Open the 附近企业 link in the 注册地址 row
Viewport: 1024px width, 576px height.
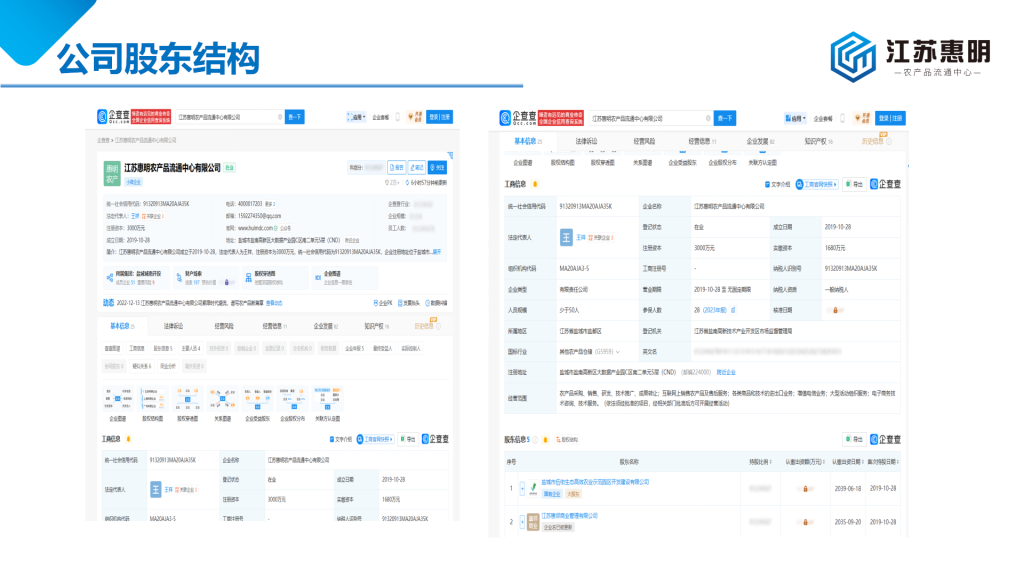pos(726,372)
